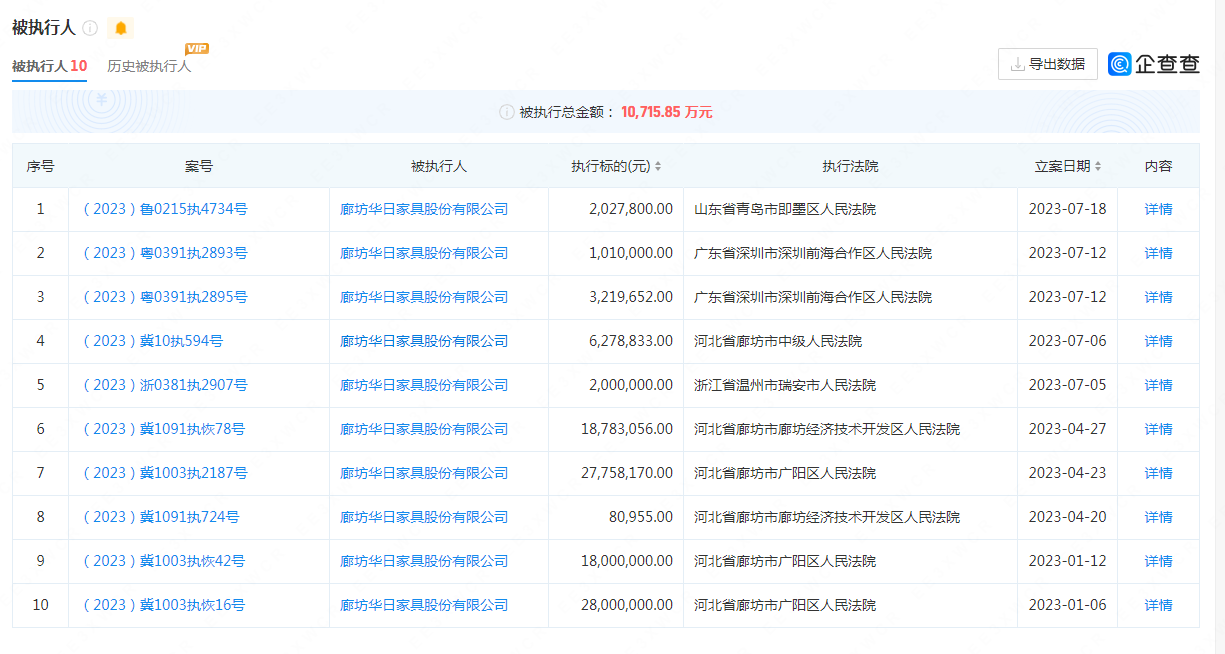Image resolution: width=1225 pixels, height=654 pixels.
Task: Open 详情 for row dated 2023-04-23
Action: point(1159,473)
